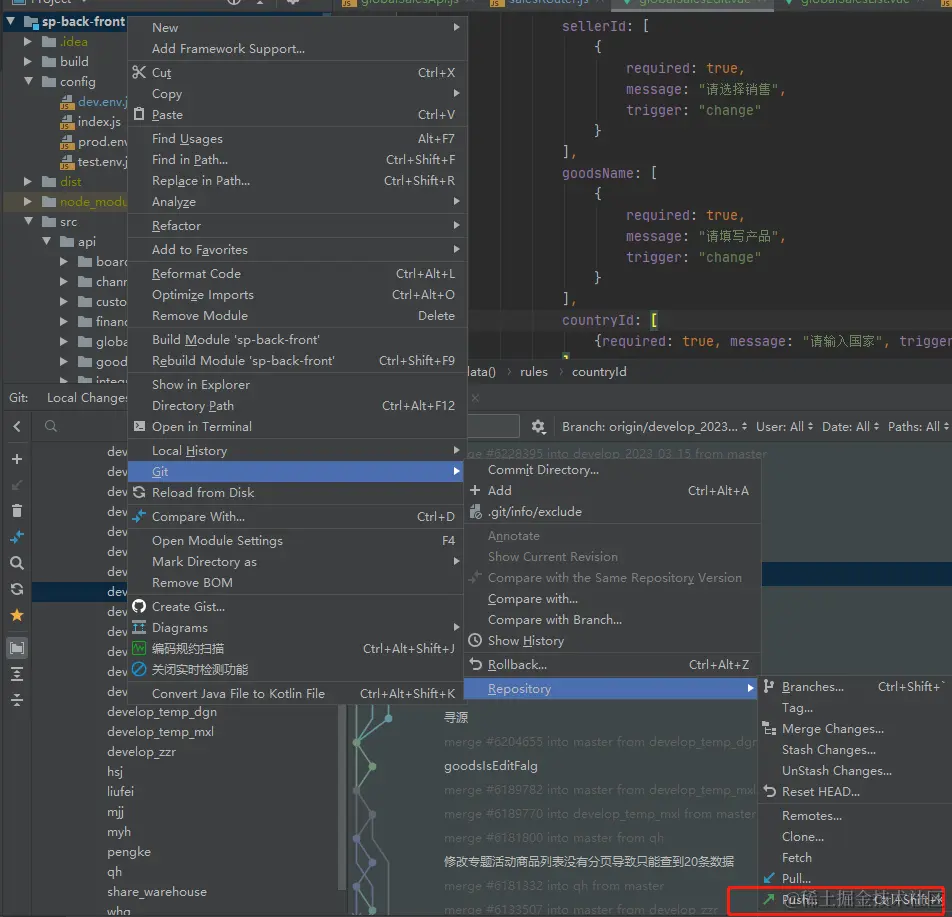Collapse the sp-back-front project root
Screen dimensions: 952x917
tap(11, 21)
